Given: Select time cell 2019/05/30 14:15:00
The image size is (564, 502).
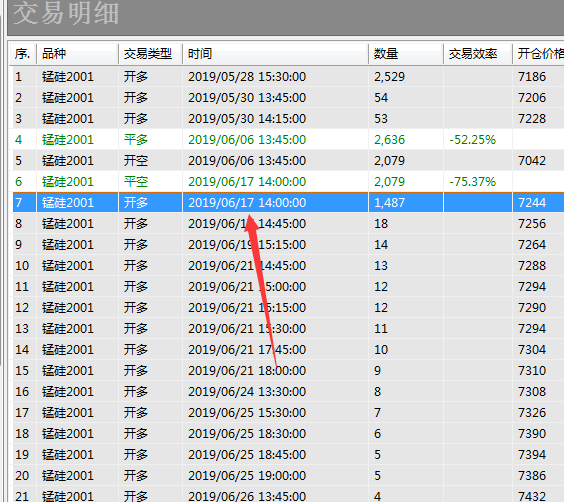Looking at the screenshot, I should click(x=247, y=119).
